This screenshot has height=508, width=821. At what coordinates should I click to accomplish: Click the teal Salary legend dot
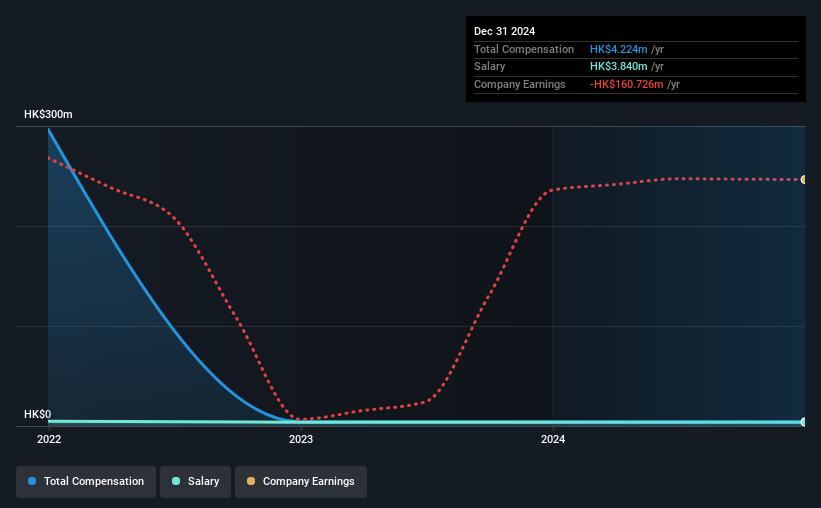[176, 481]
